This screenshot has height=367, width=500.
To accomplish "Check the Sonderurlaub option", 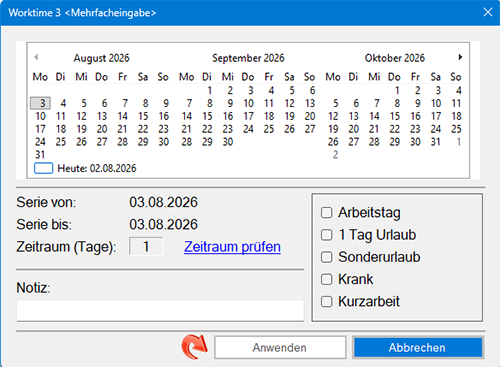I will click(x=327, y=257).
